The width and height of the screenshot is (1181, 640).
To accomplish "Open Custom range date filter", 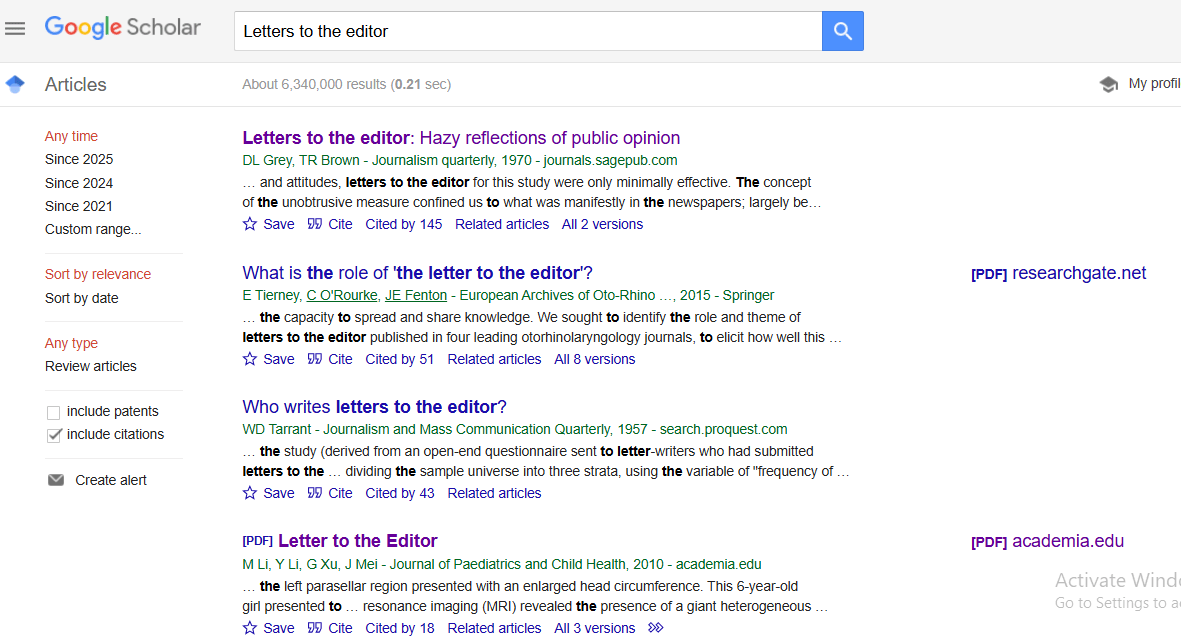I will tap(93, 230).
